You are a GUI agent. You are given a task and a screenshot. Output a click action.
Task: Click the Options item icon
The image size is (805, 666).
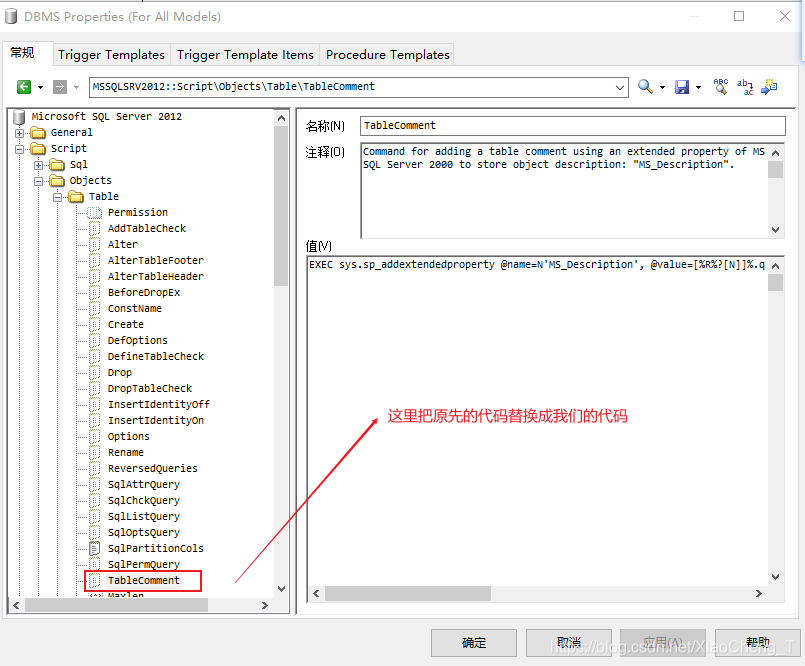(95, 436)
